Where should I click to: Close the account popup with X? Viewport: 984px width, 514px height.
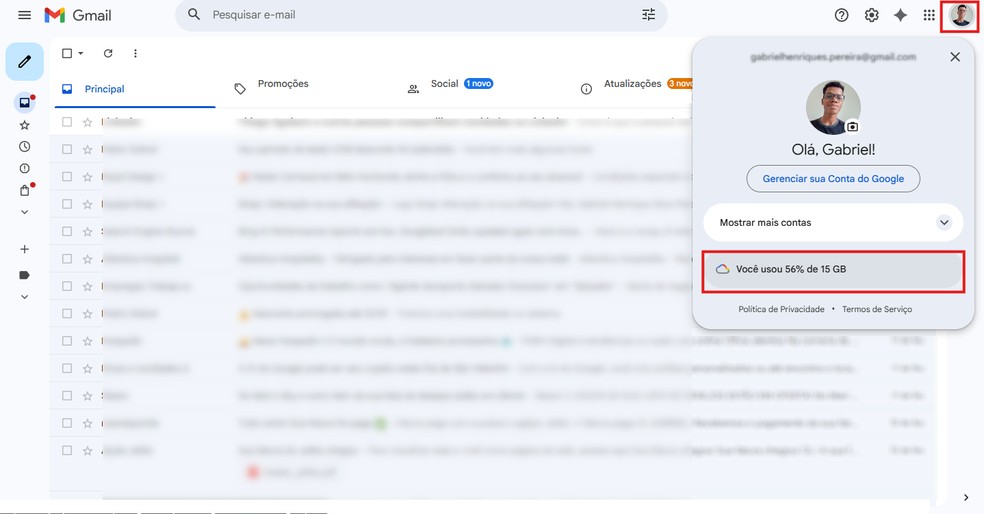coord(955,57)
